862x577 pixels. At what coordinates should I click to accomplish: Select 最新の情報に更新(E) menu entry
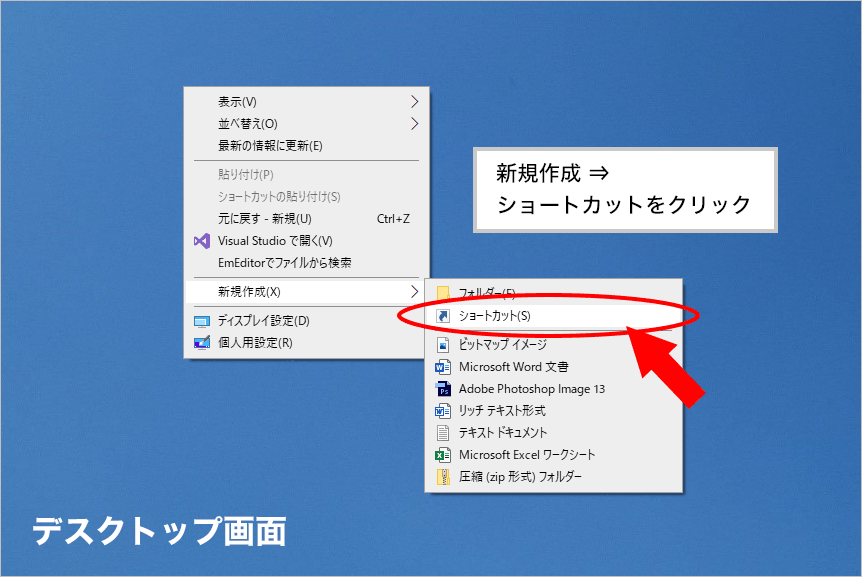click(307, 146)
